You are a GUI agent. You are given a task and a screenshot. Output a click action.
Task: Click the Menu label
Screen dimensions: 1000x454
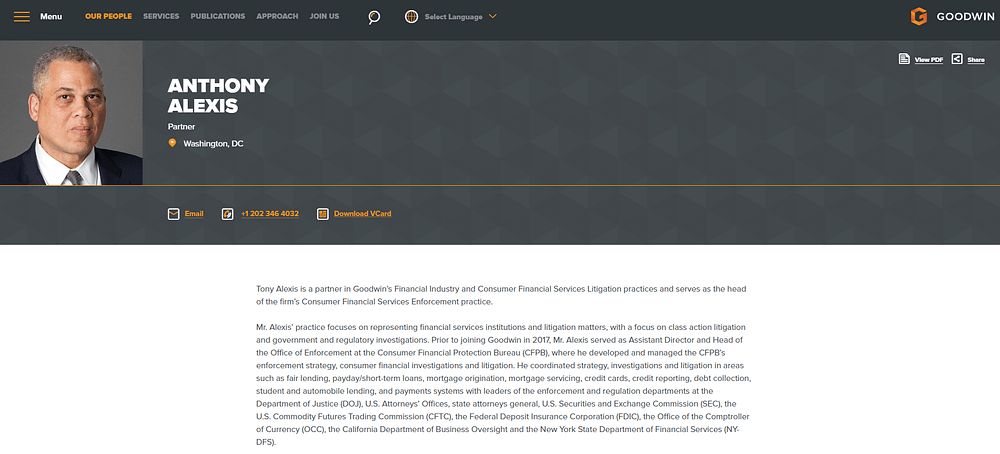point(51,17)
